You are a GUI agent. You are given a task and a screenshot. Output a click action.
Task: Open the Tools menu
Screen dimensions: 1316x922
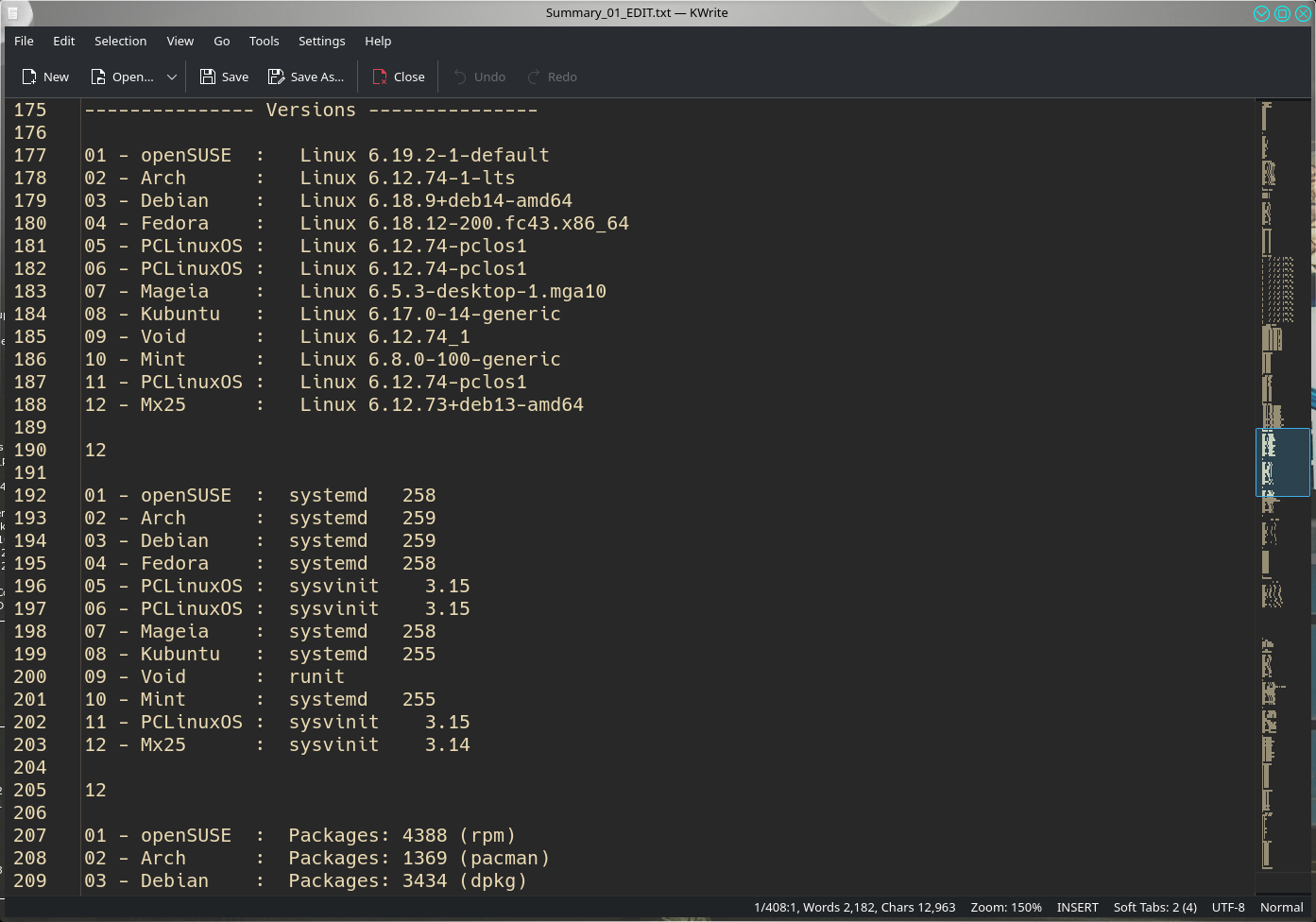[264, 41]
